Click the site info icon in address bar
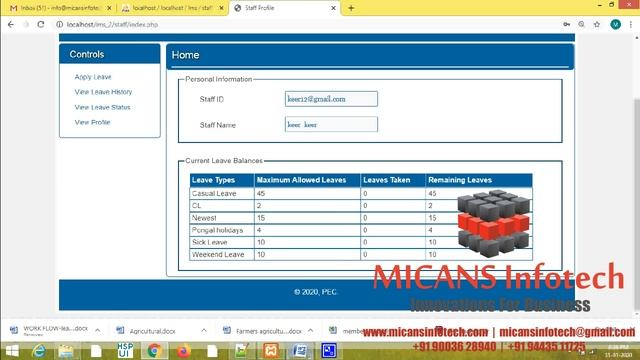The height and width of the screenshot is (360, 640). tap(60, 24)
